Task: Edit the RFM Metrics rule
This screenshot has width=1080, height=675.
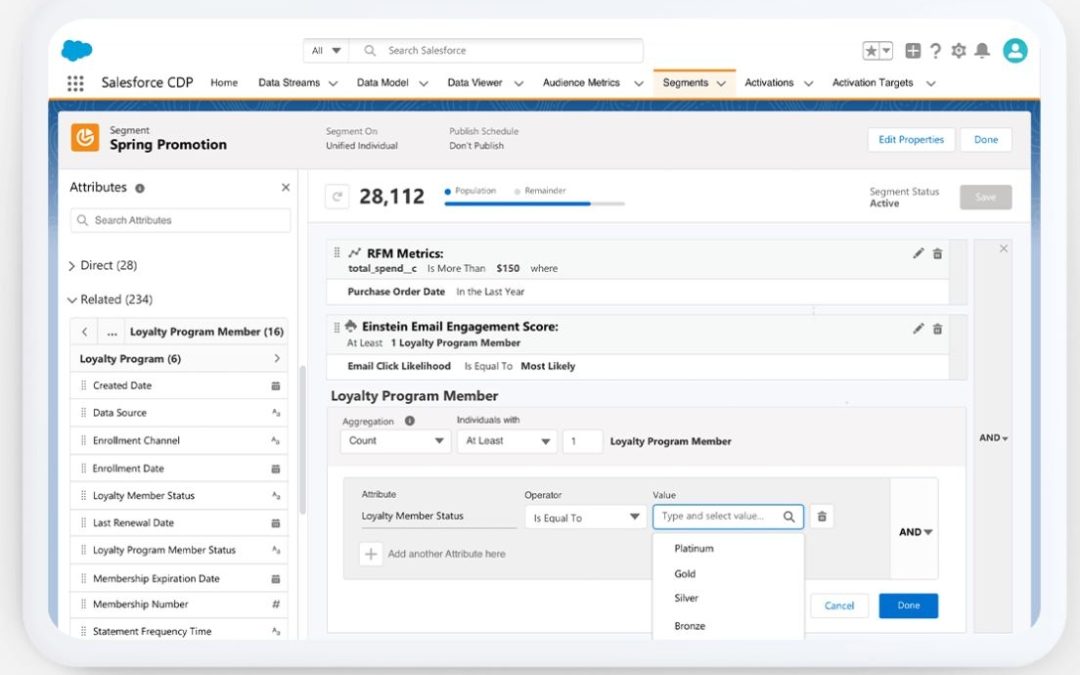Action: [918, 253]
